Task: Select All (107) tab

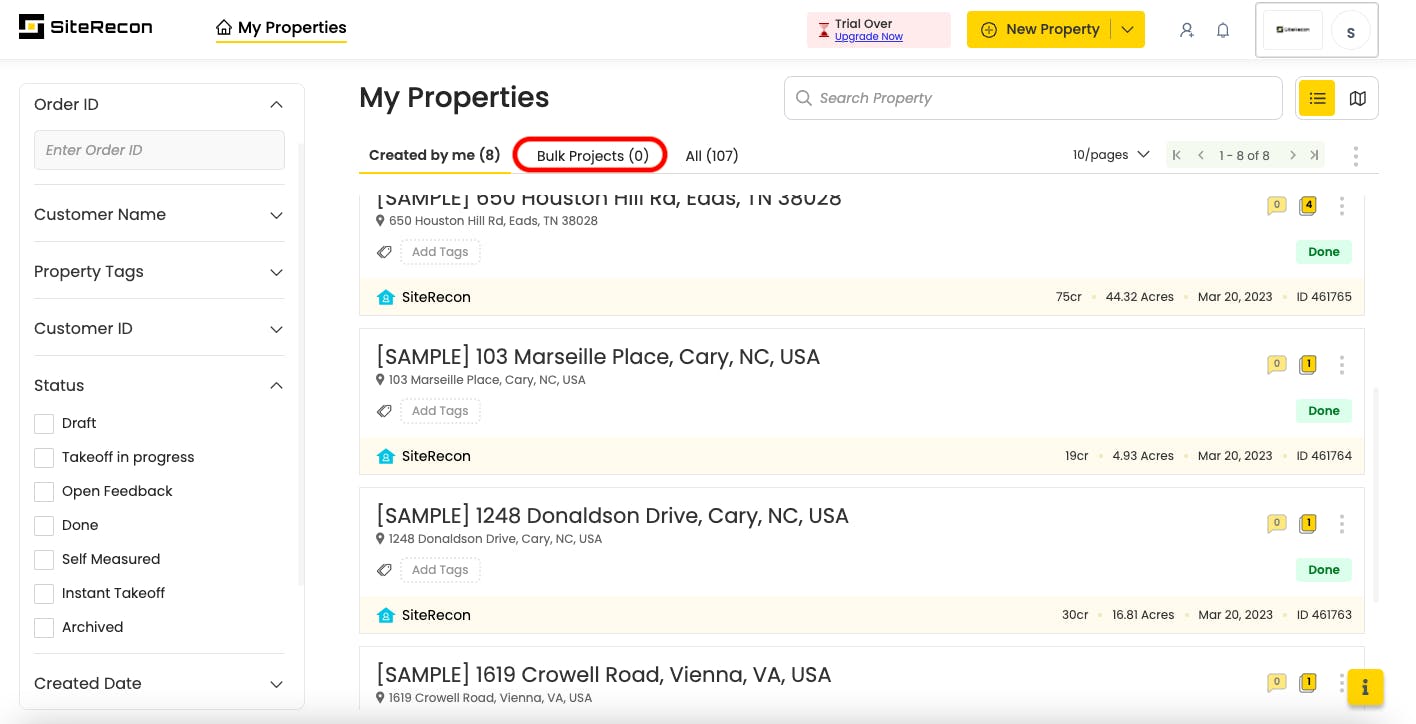Action: [711, 156]
